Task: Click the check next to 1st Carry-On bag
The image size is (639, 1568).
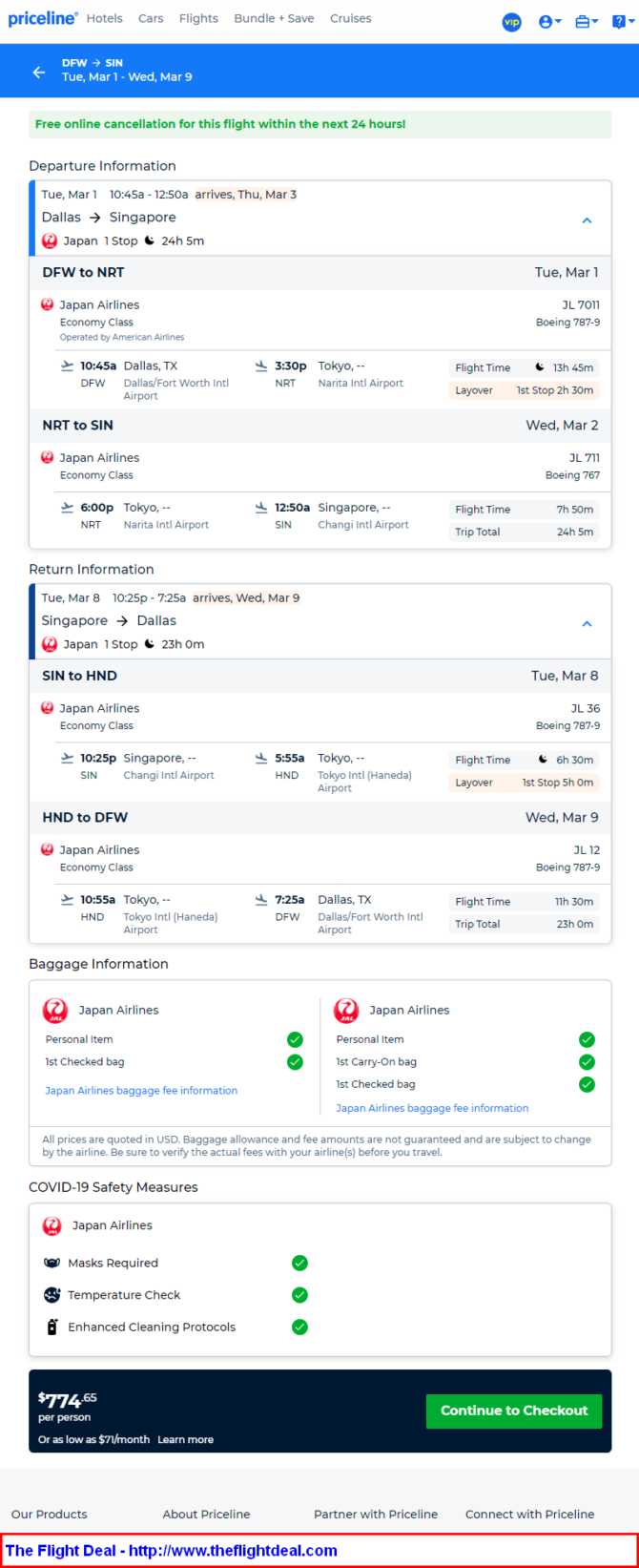Action: pos(587,1061)
